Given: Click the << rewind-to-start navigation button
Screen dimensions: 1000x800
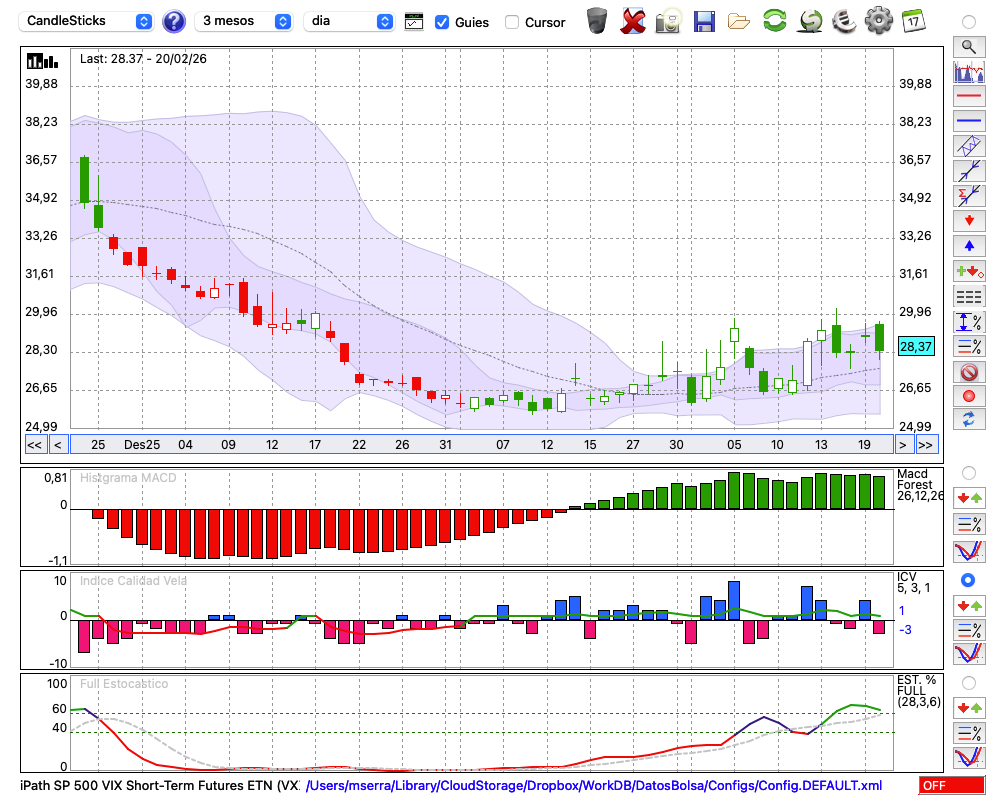Looking at the screenshot, I should click(x=34, y=445).
